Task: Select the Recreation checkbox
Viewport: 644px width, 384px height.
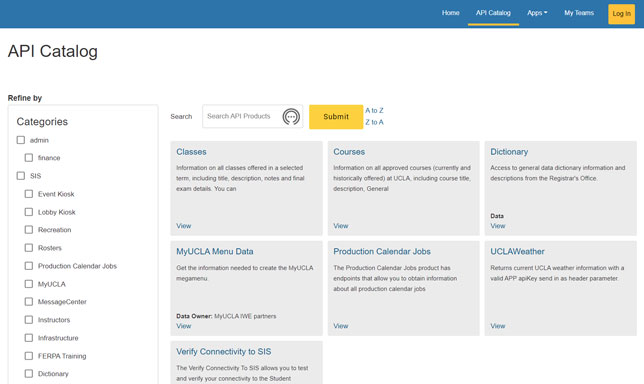Action: 29,230
